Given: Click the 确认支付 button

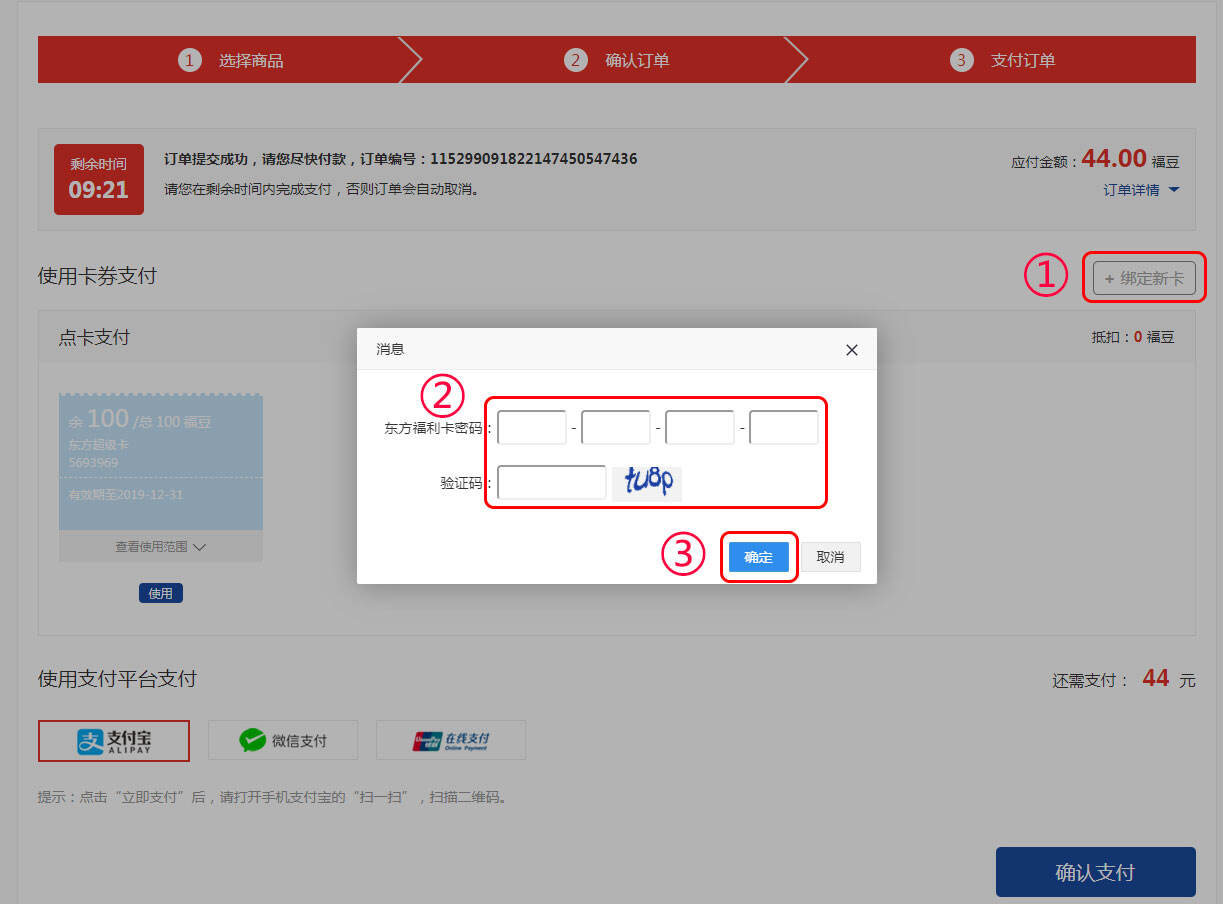Looking at the screenshot, I should click(x=1095, y=872).
